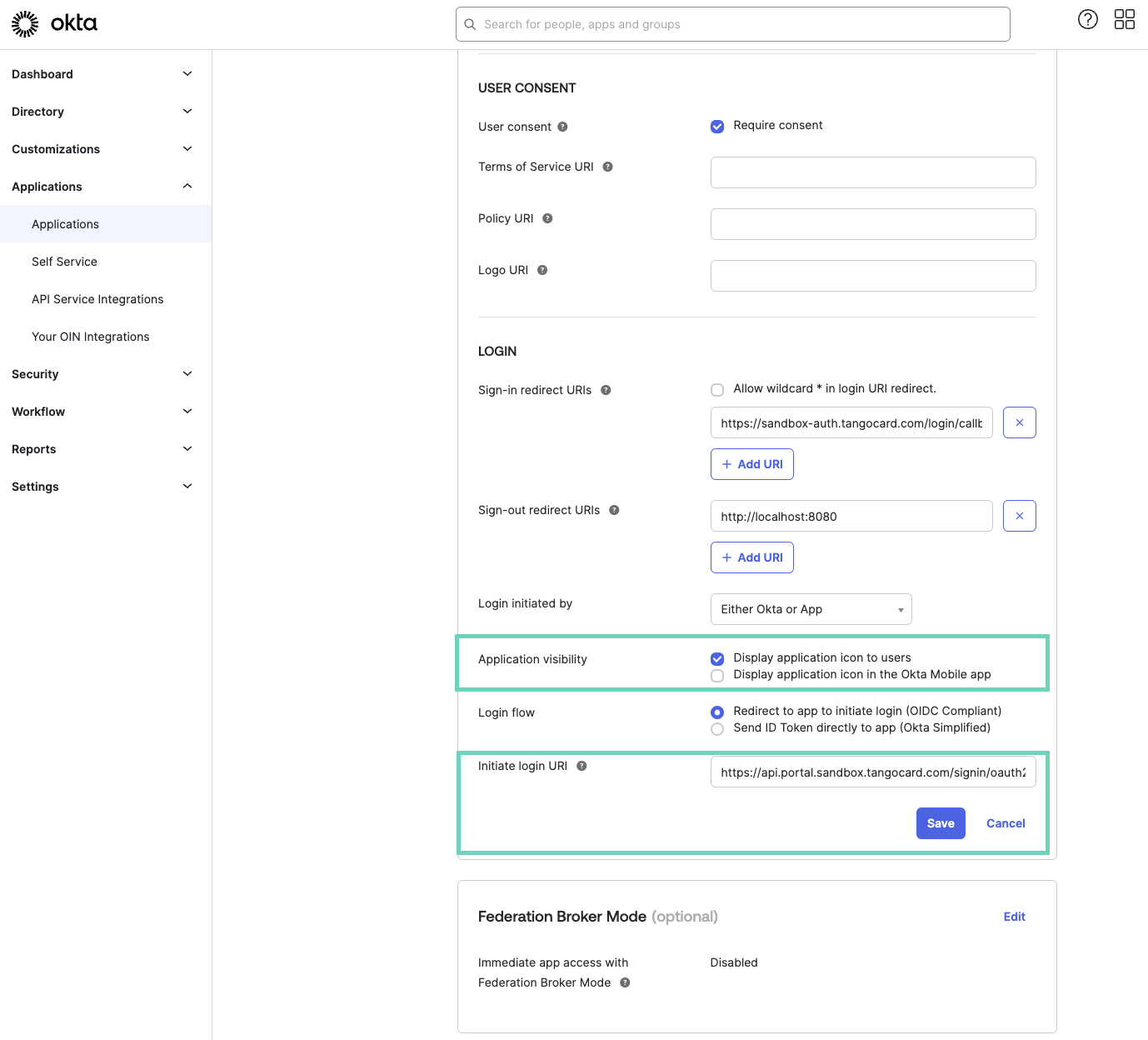
Task: Select Send ID Token directly to app
Action: (717, 729)
